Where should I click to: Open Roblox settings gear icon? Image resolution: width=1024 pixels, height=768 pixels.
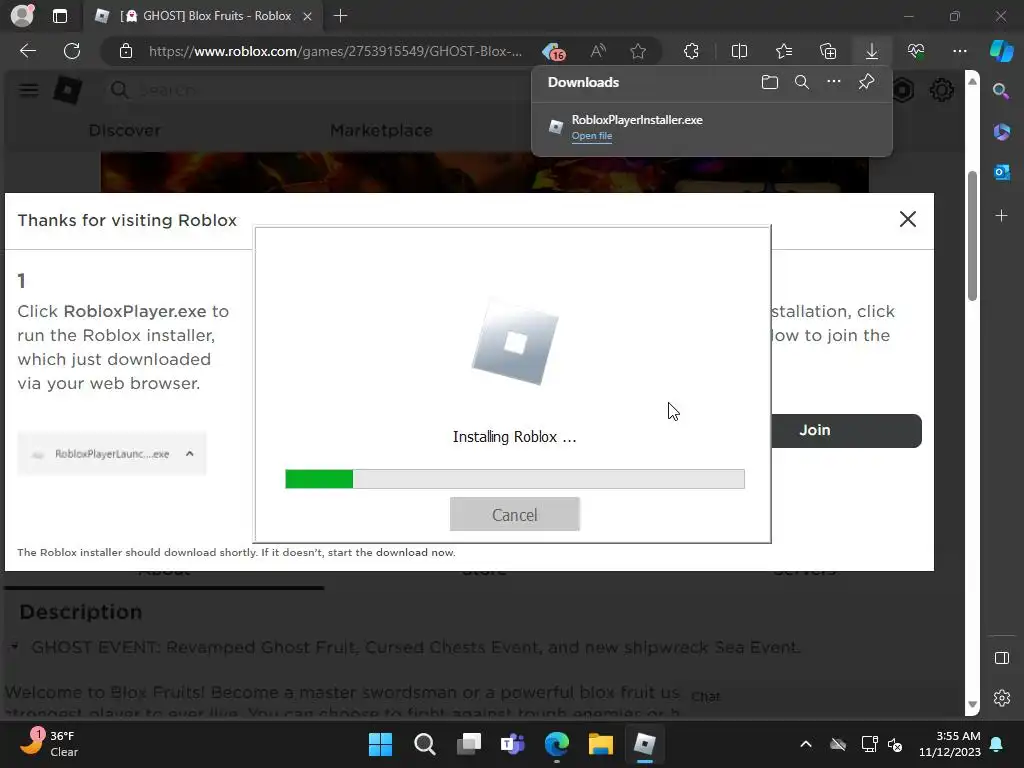tap(941, 90)
